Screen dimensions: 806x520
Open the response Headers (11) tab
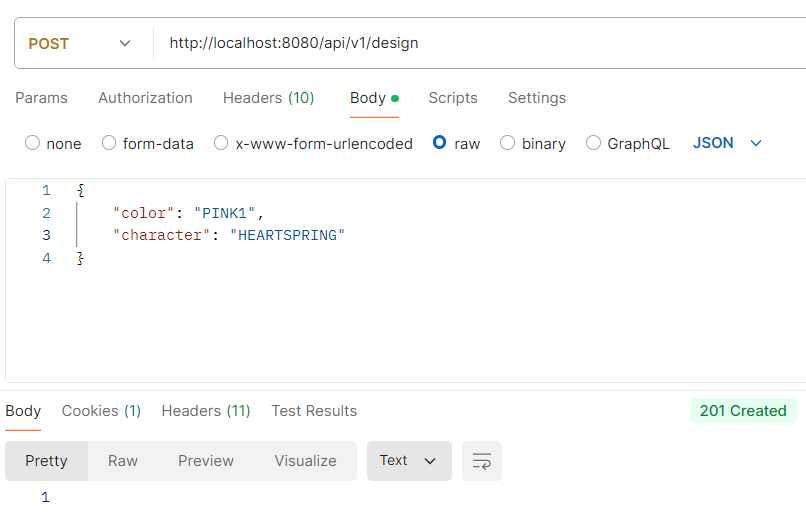(206, 411)
